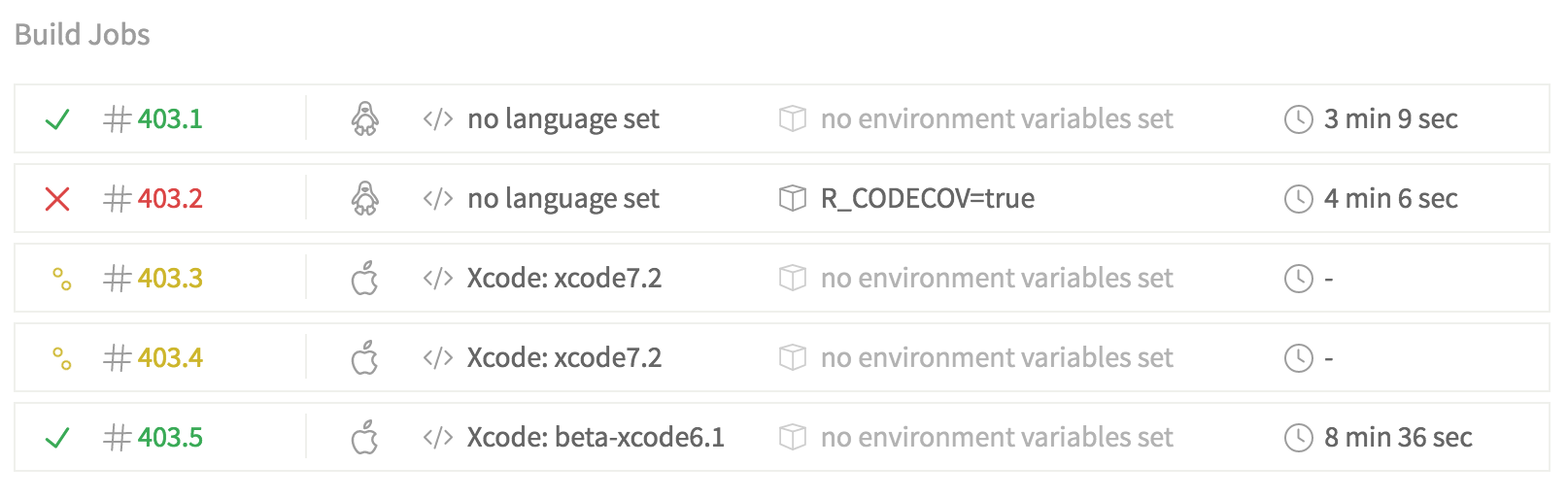
Task: Click the green checkmark for job 403.1
Action: click(57, 119)
